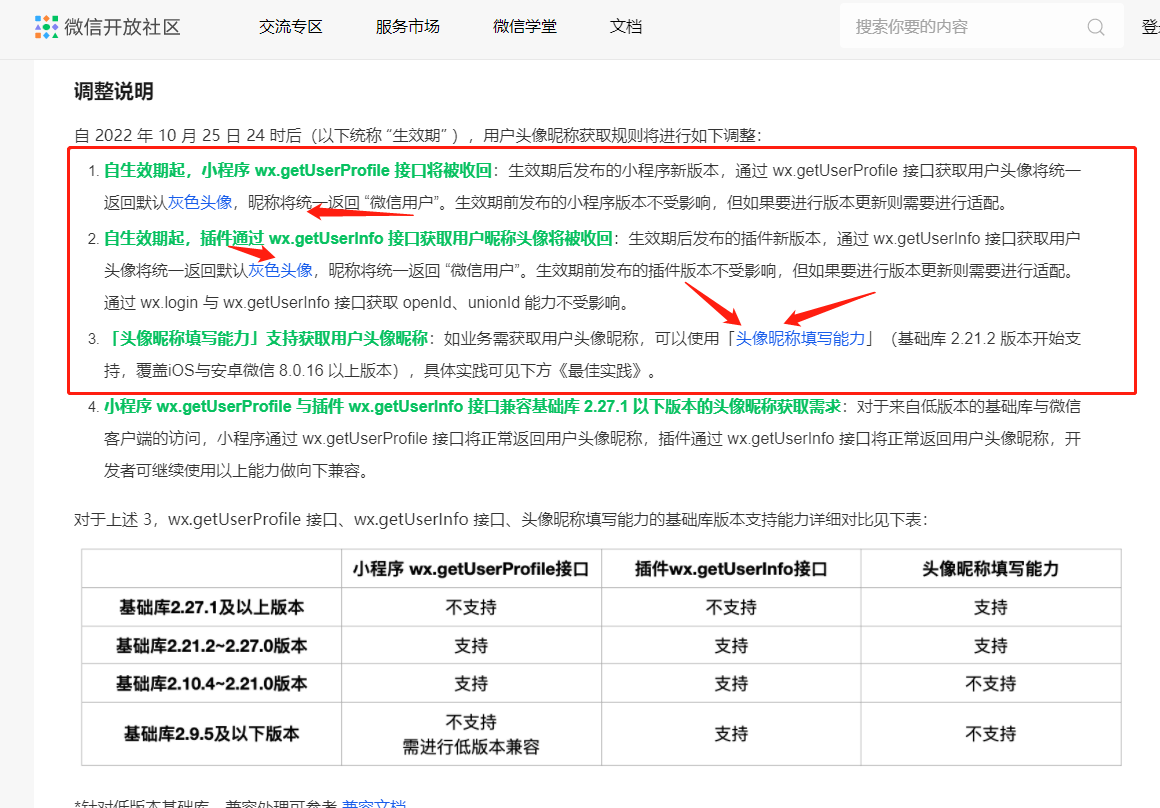Go to the 微信学堂 nav item
The image size is (1160, 808).
point(525,27)
